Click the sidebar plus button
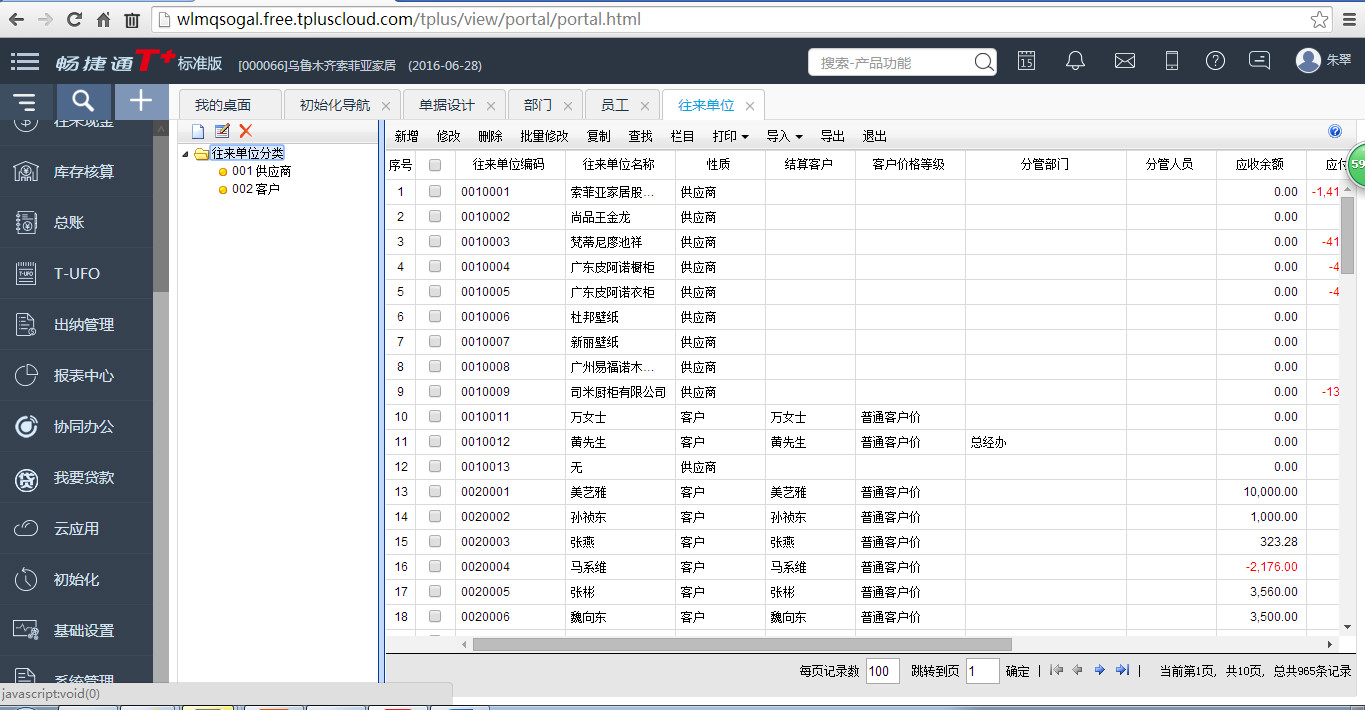 142,101
